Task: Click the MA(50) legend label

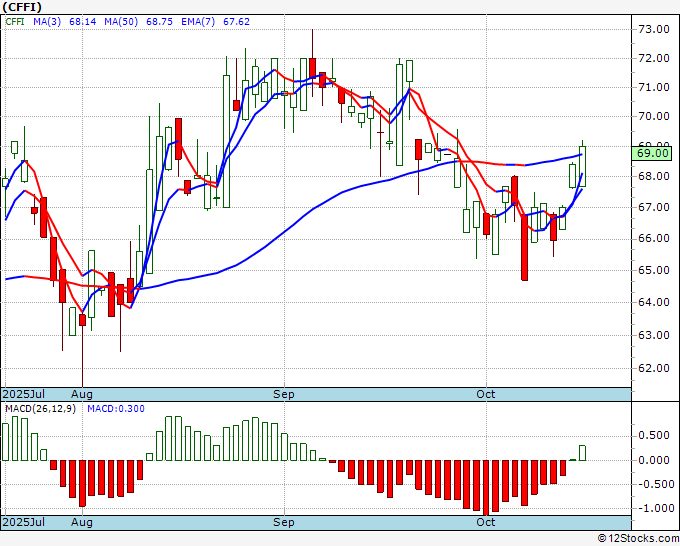Action: point(121,22)
